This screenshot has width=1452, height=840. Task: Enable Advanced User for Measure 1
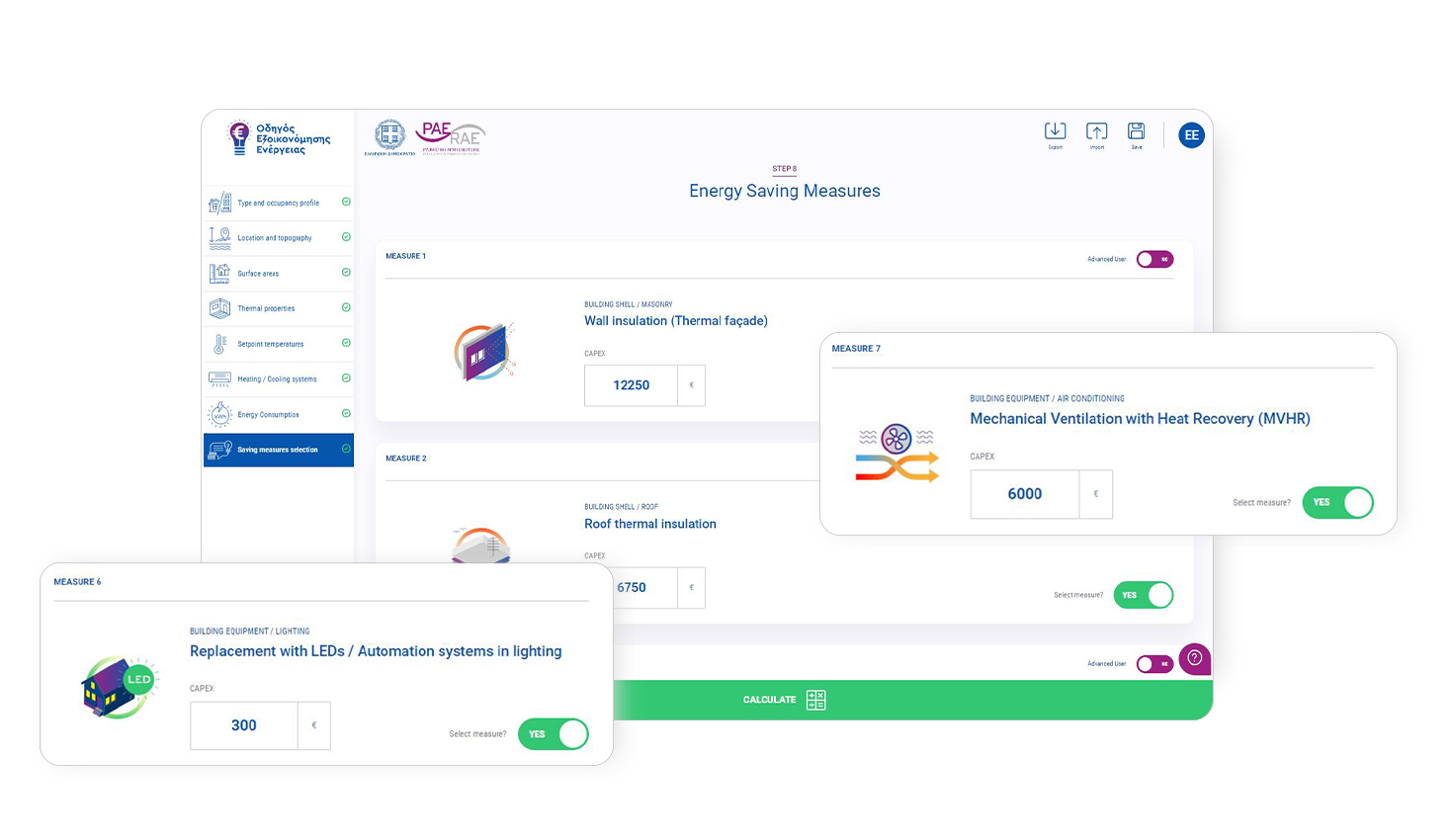click(1153, 259)
